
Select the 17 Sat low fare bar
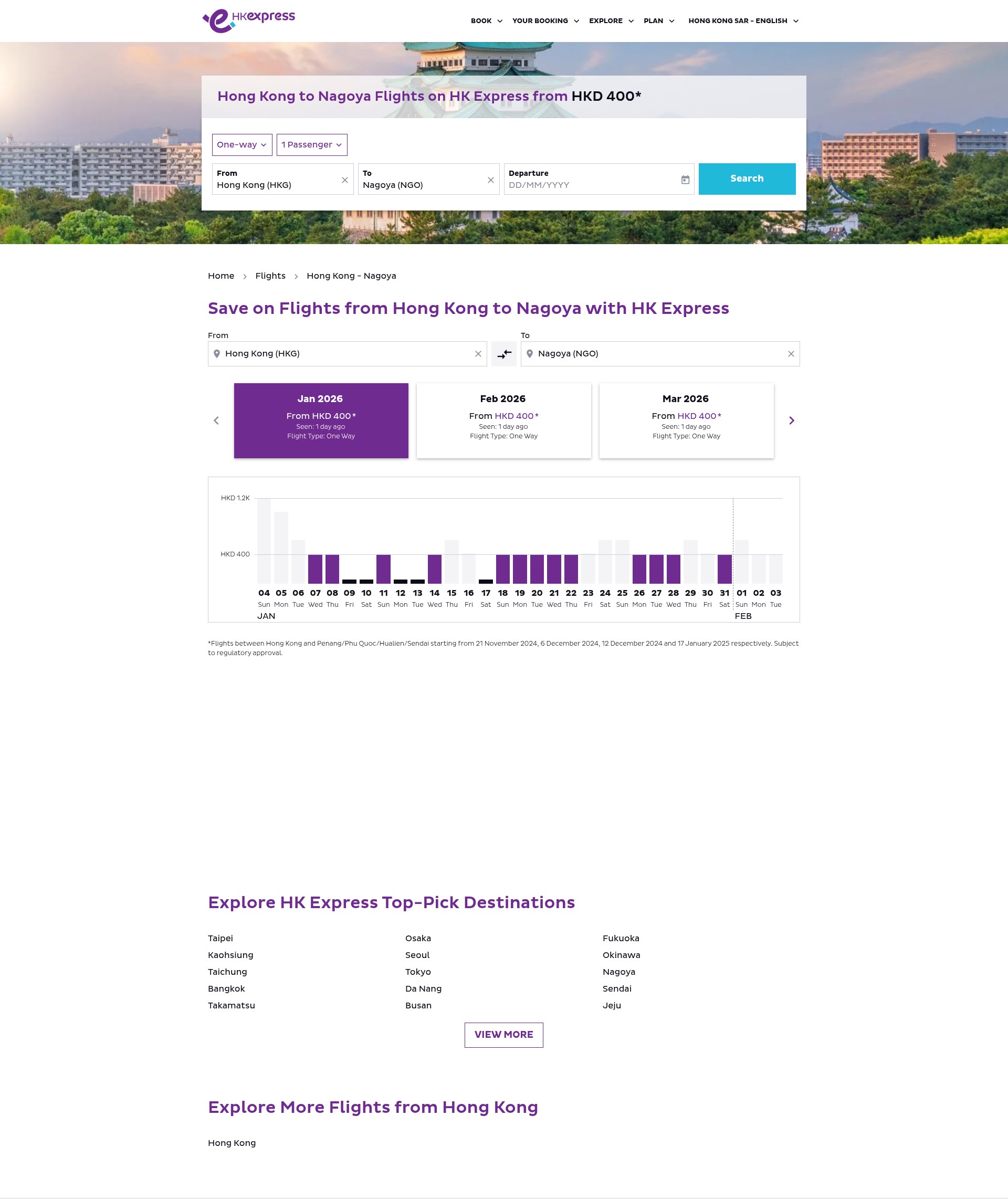coord(486,581)
